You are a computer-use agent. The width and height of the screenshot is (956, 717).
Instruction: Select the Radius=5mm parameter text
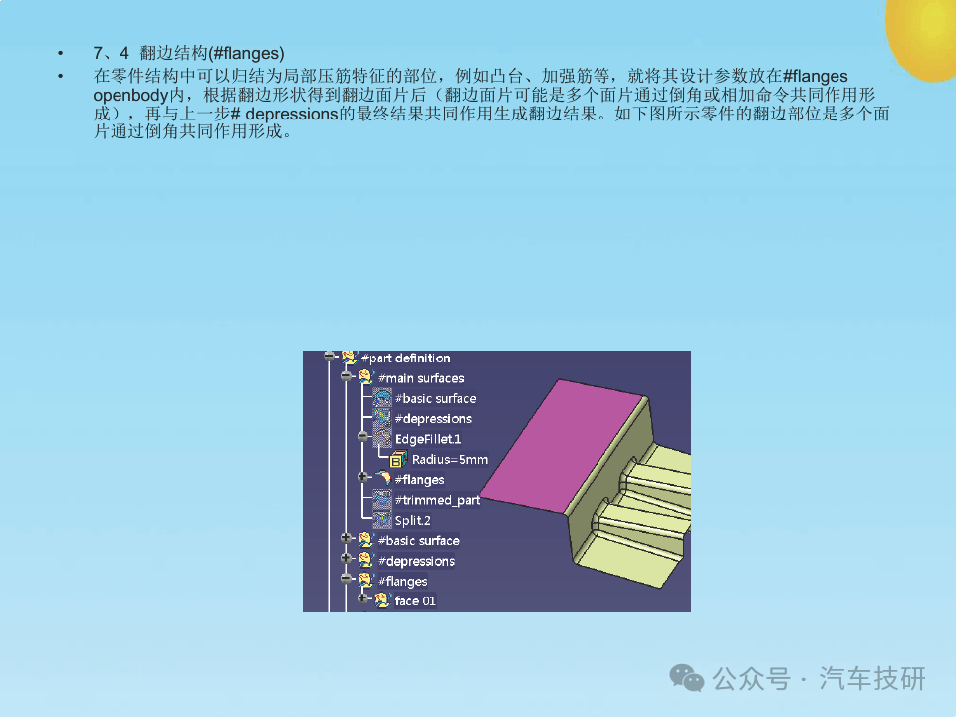[450, 460]
